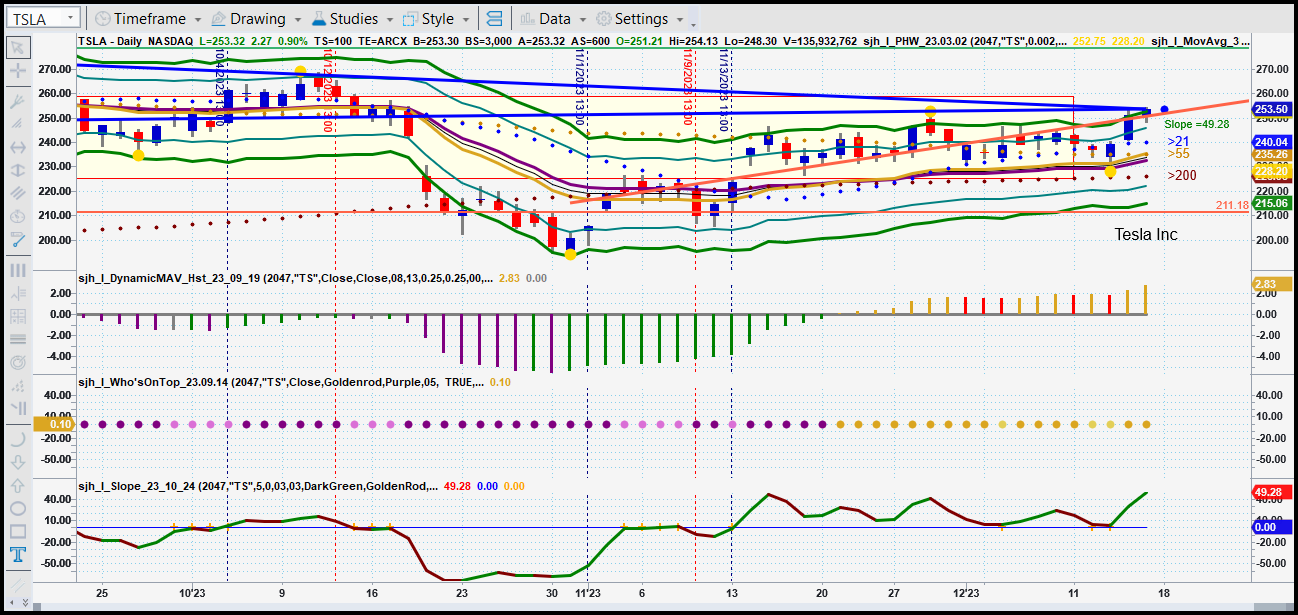1298x615 pixels.
Task: Click the 11'23 date axis label
Action: (x=587, y=592)
